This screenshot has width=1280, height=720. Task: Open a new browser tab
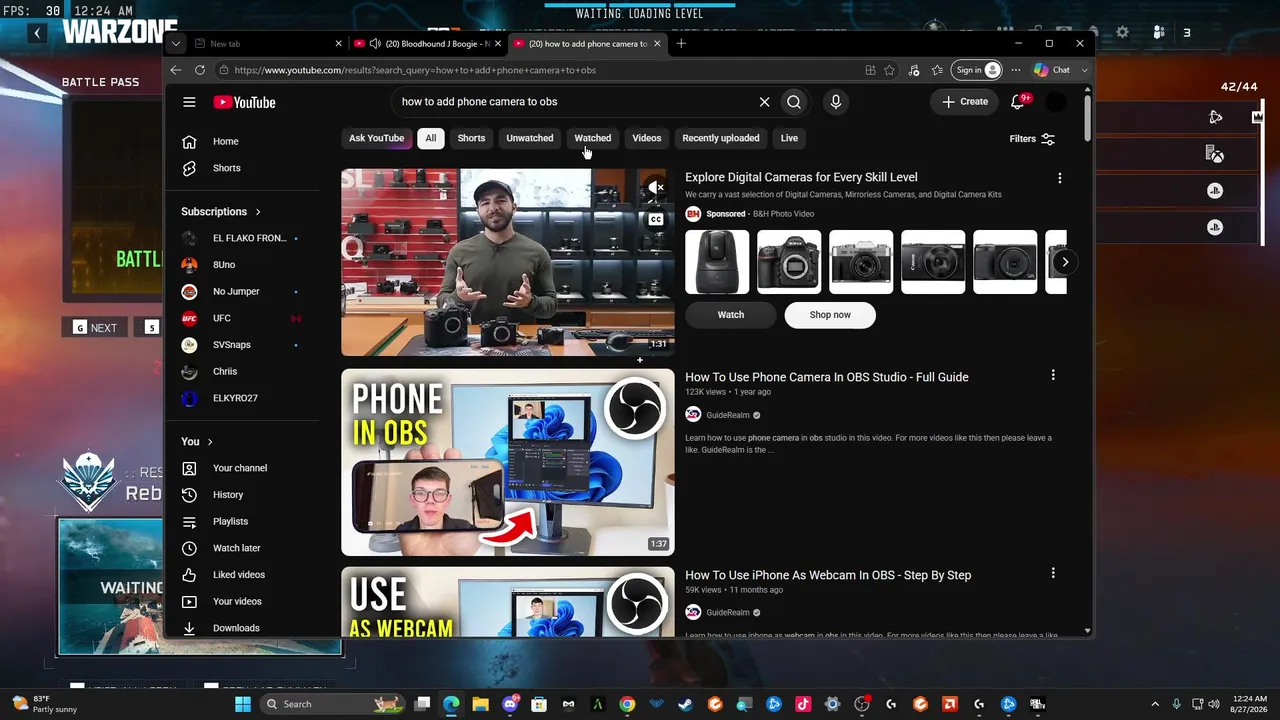tap(681, 43)
